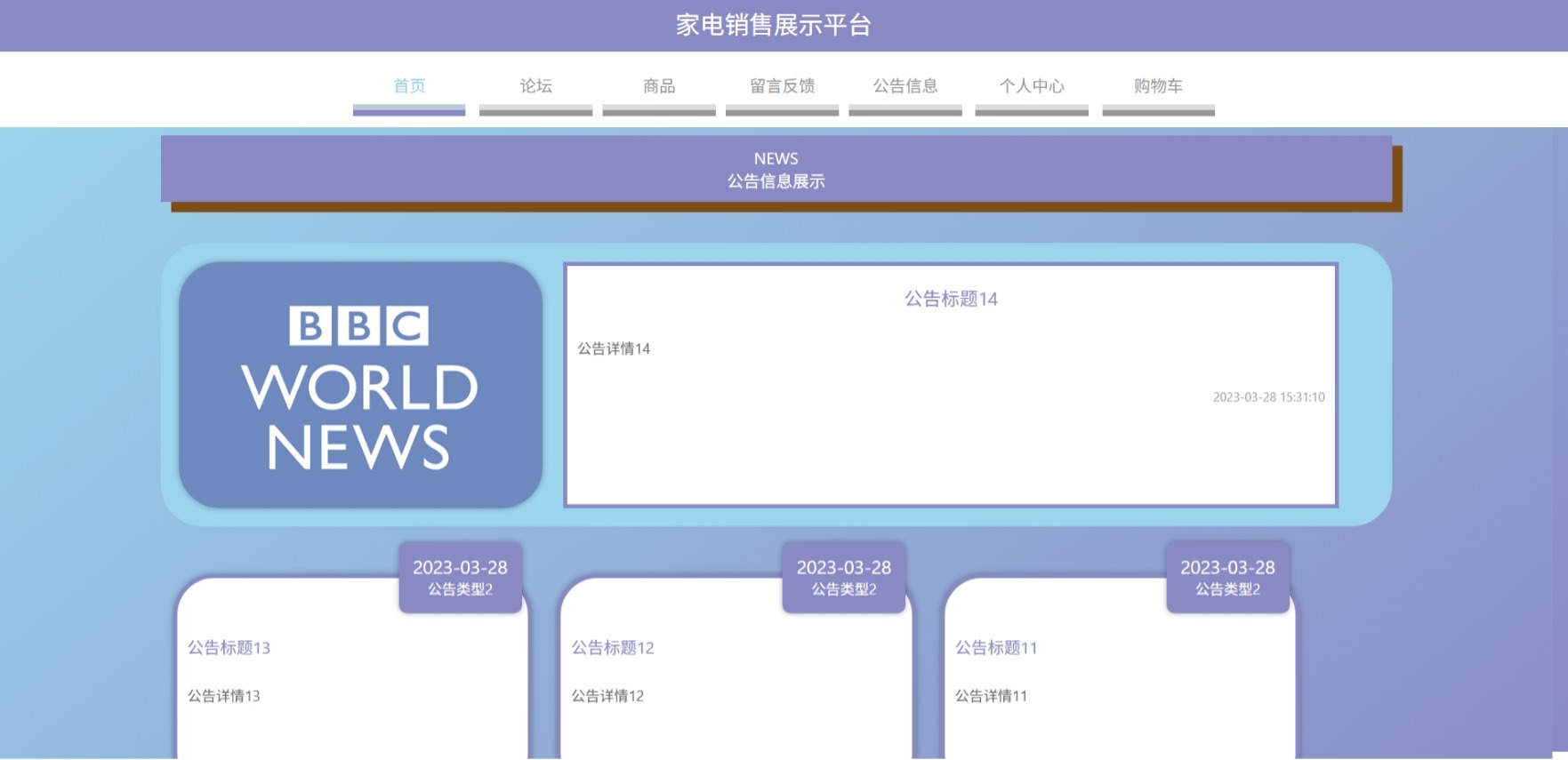Click the date badge above 公告标题13
The width and height of the screenshot is (1568, 760).
coord(460,577)
